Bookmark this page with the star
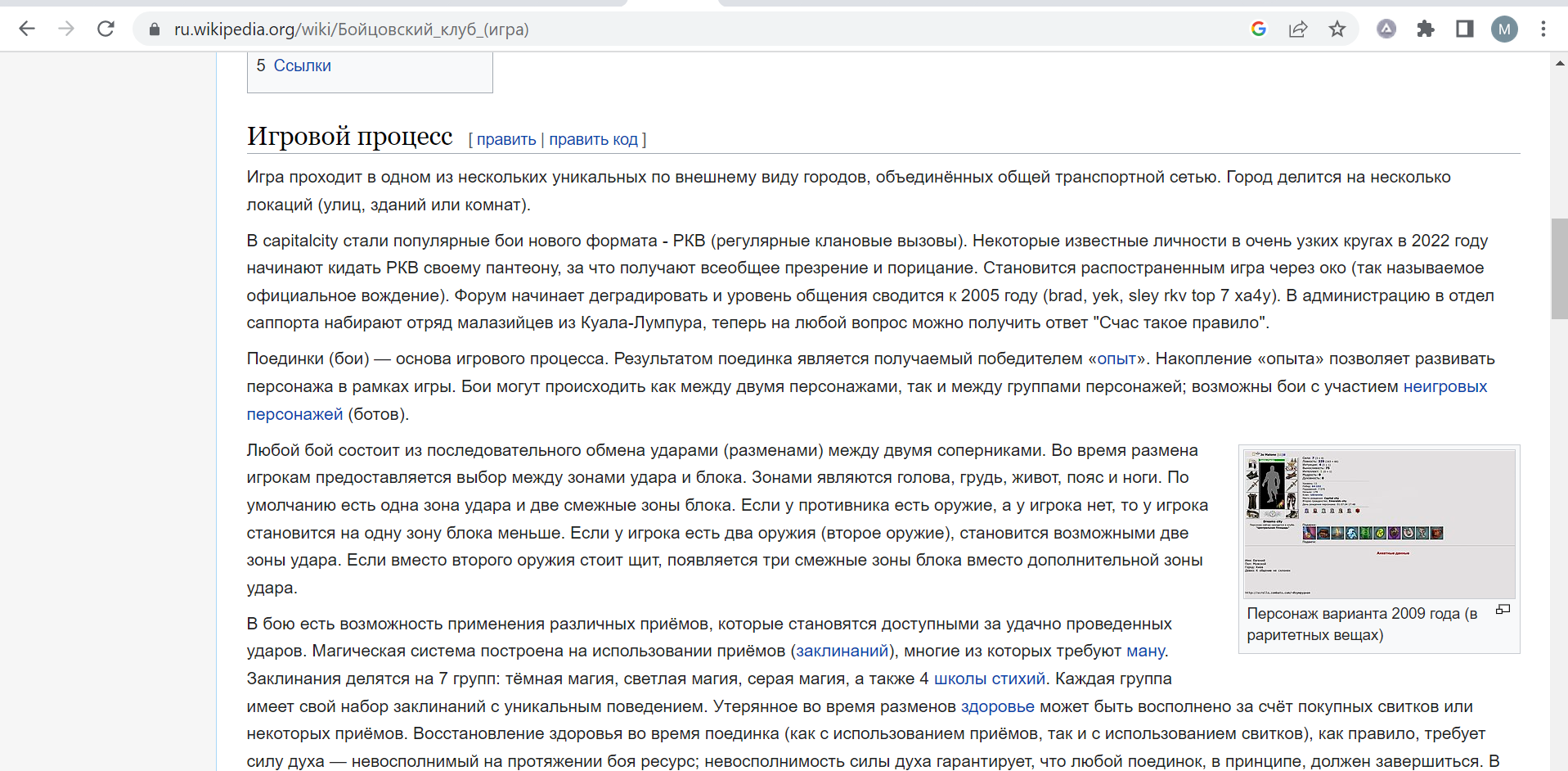The width and height of the screenshot is (1568, 771). [x=1337, y=29]
